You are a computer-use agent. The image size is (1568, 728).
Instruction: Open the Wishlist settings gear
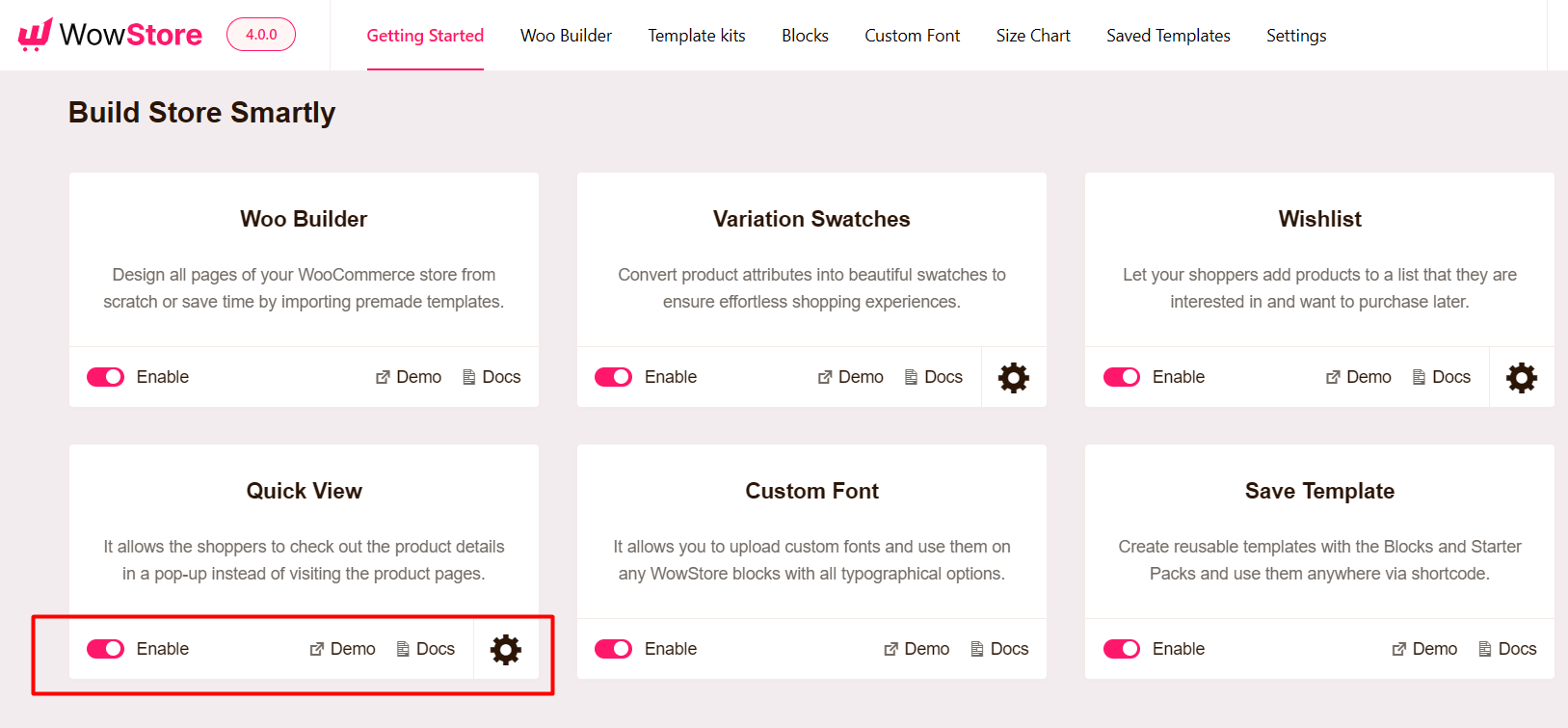click(1521, 377)
